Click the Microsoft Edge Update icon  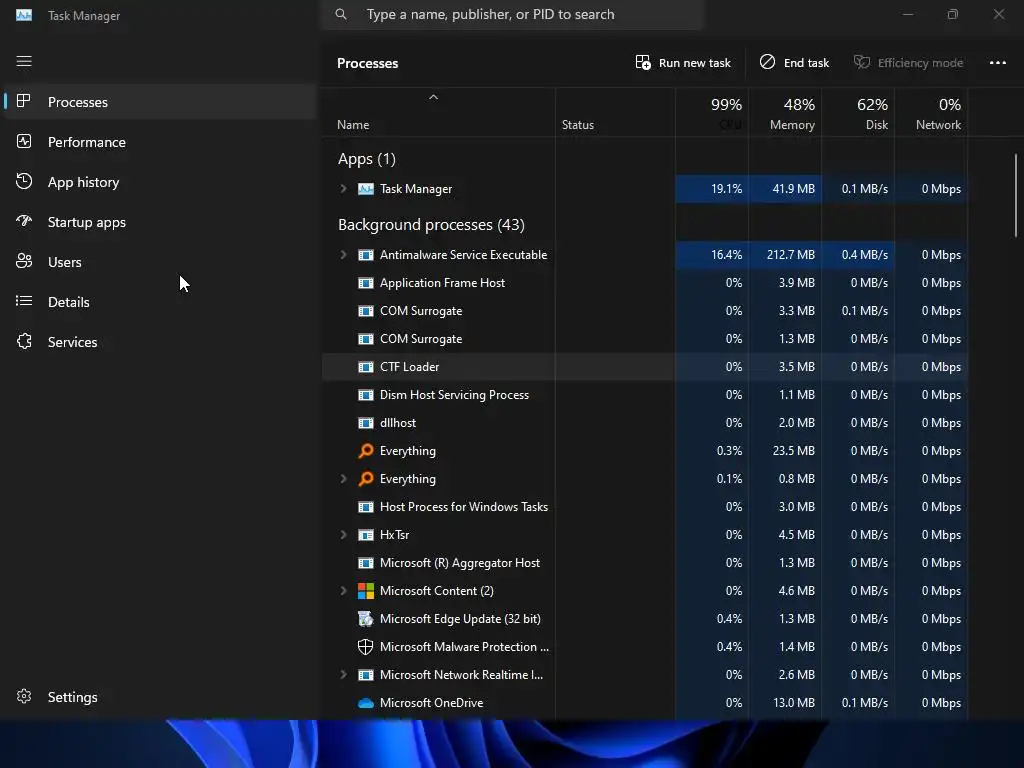[x=366, y=618]
